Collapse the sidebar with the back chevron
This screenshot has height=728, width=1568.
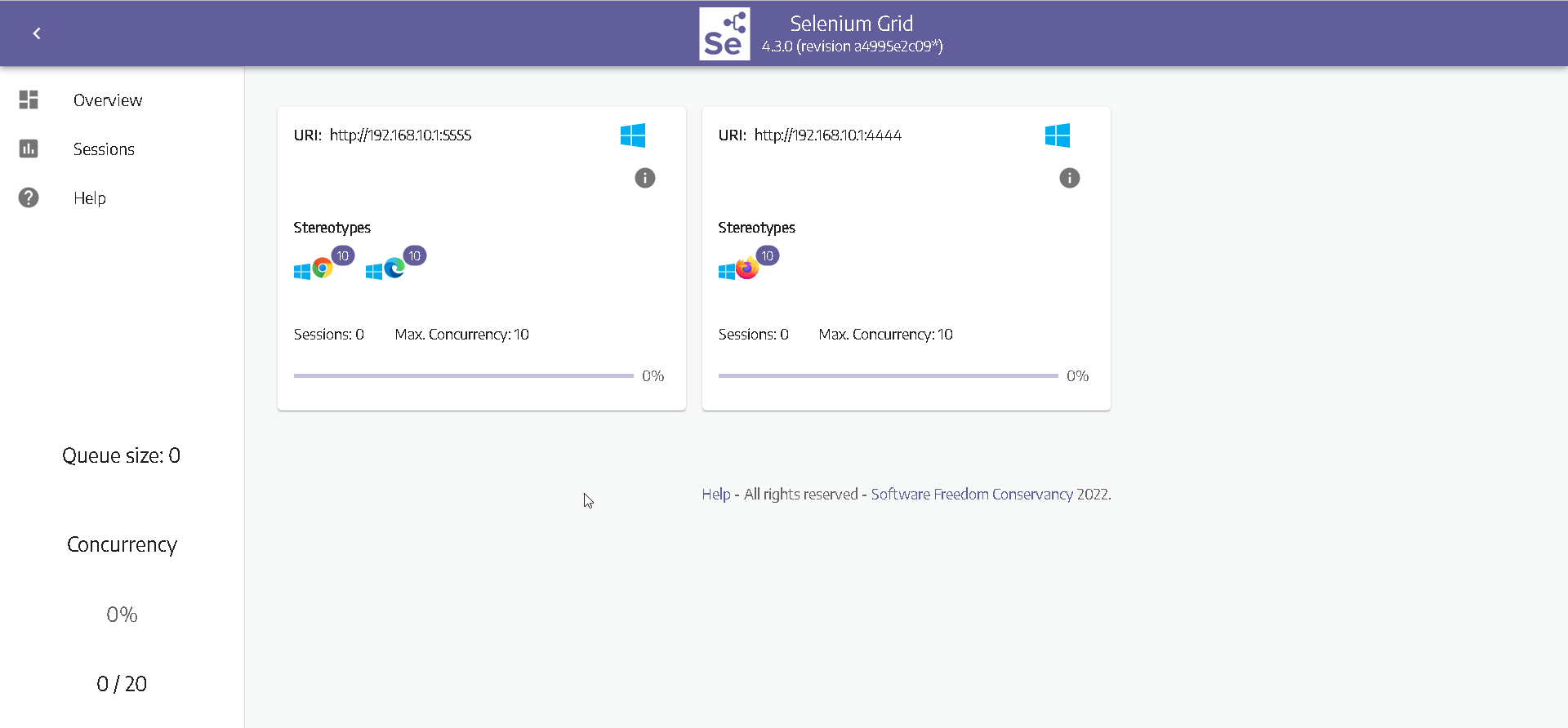[37, 33]
